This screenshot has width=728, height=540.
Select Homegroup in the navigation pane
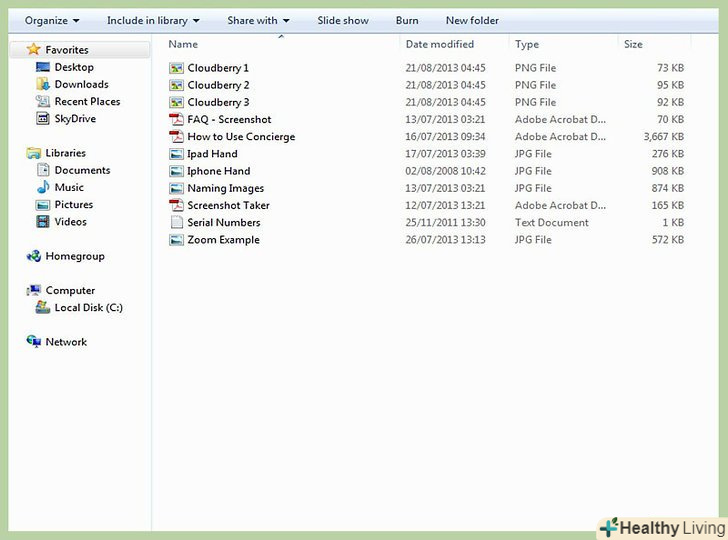click(x=75, y=256)
